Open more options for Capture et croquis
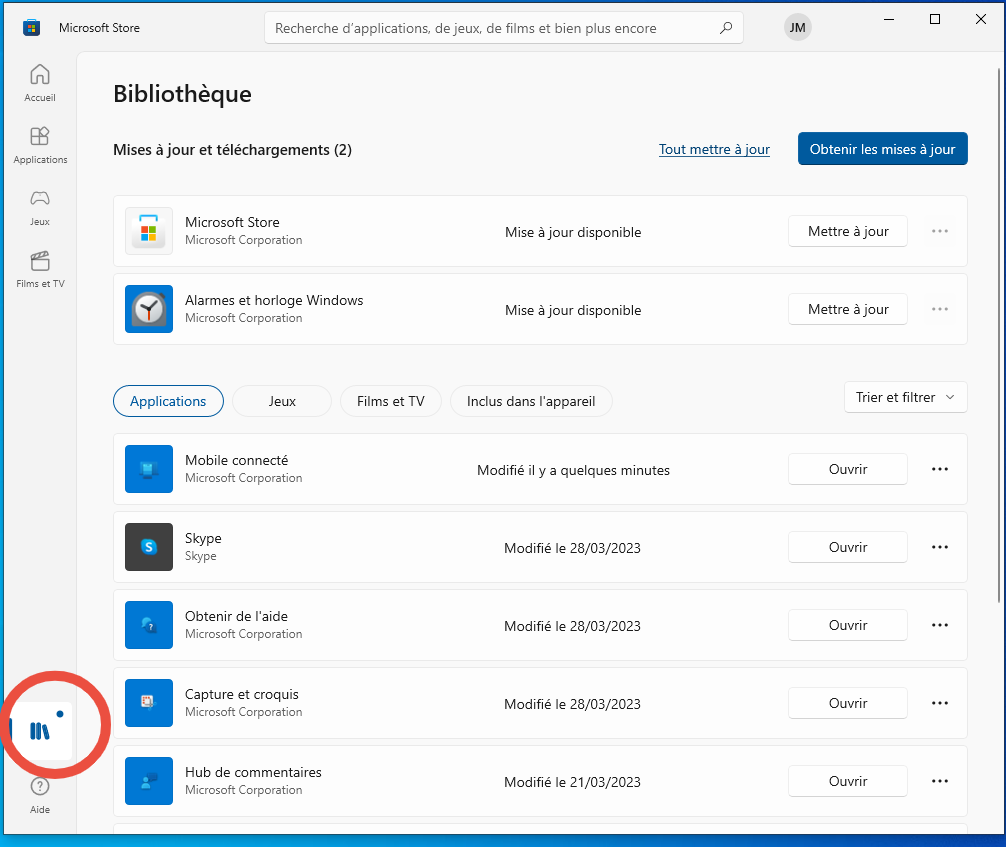Screen dimensions: 1006x847 point(940,703)
